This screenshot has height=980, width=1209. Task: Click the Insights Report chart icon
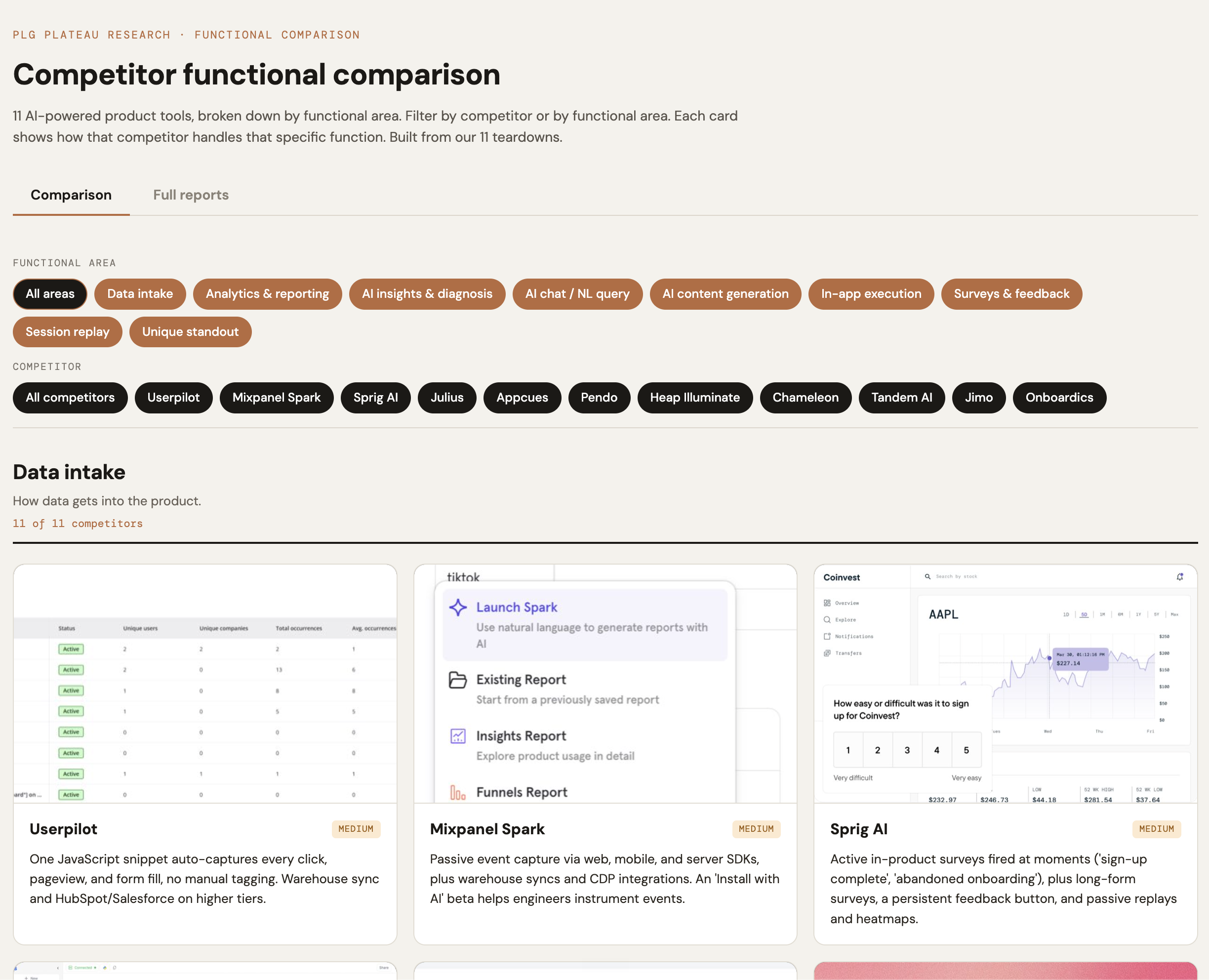(458, 736)
